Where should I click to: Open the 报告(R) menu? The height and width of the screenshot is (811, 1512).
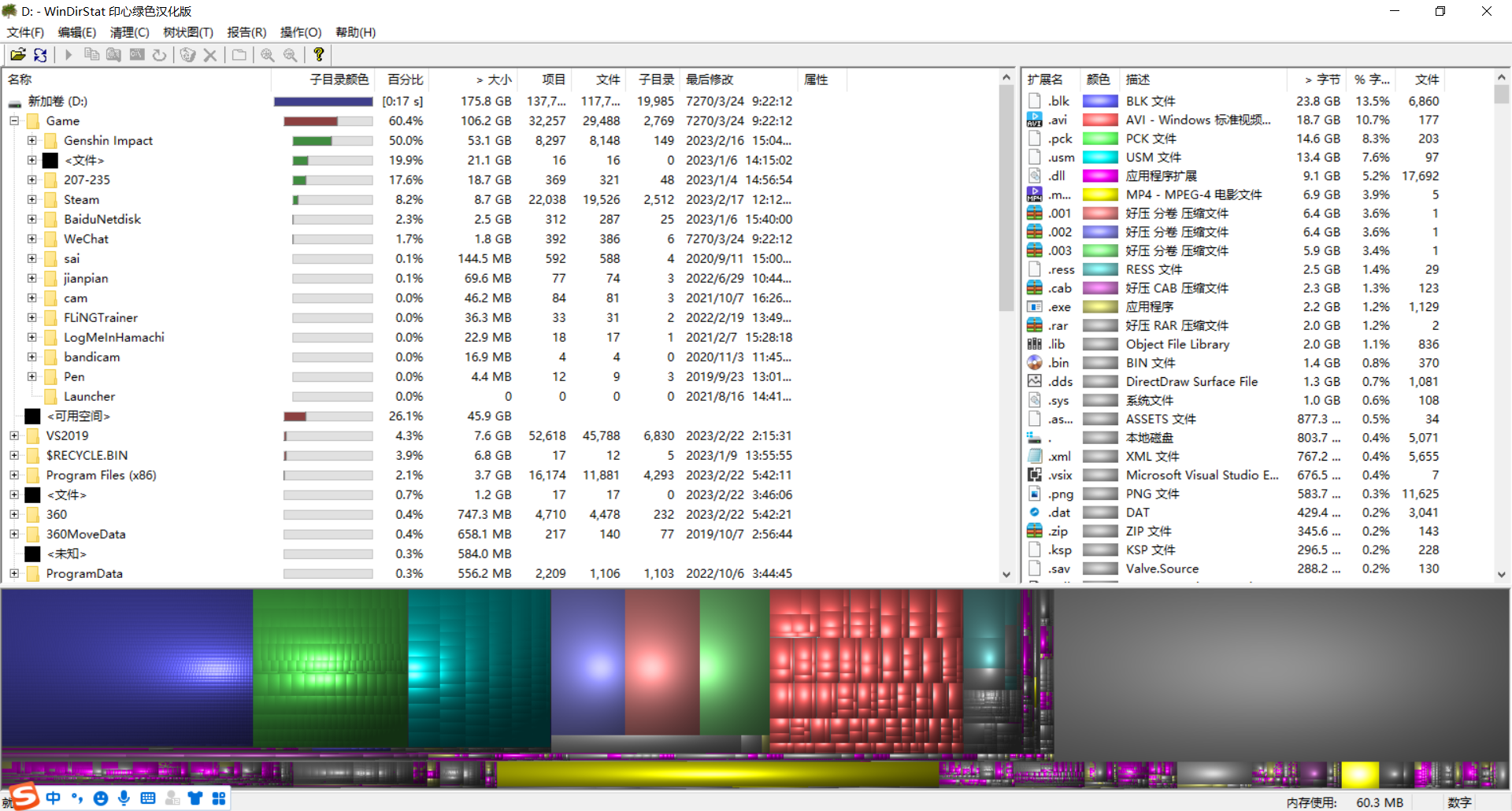coord(246,32)
